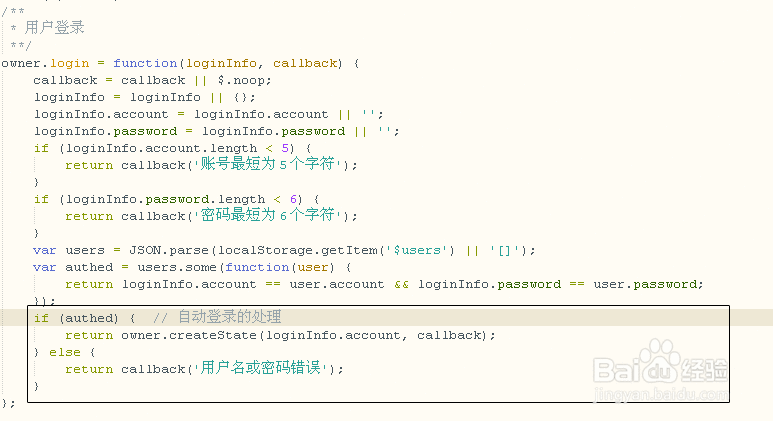
Task: Click the string '密码最短为 6 个字符'
Action: pyautogui.click(x=267, y=215)
